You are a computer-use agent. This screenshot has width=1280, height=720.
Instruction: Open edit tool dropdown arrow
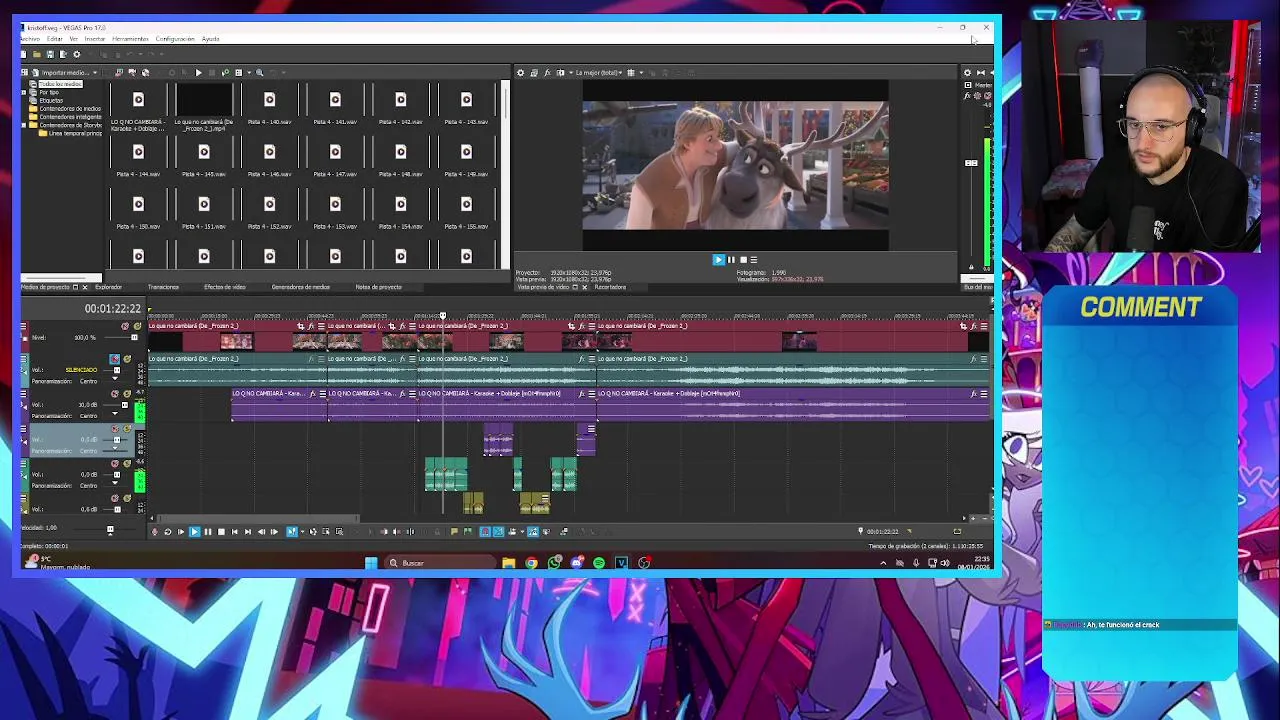[301, 531]
